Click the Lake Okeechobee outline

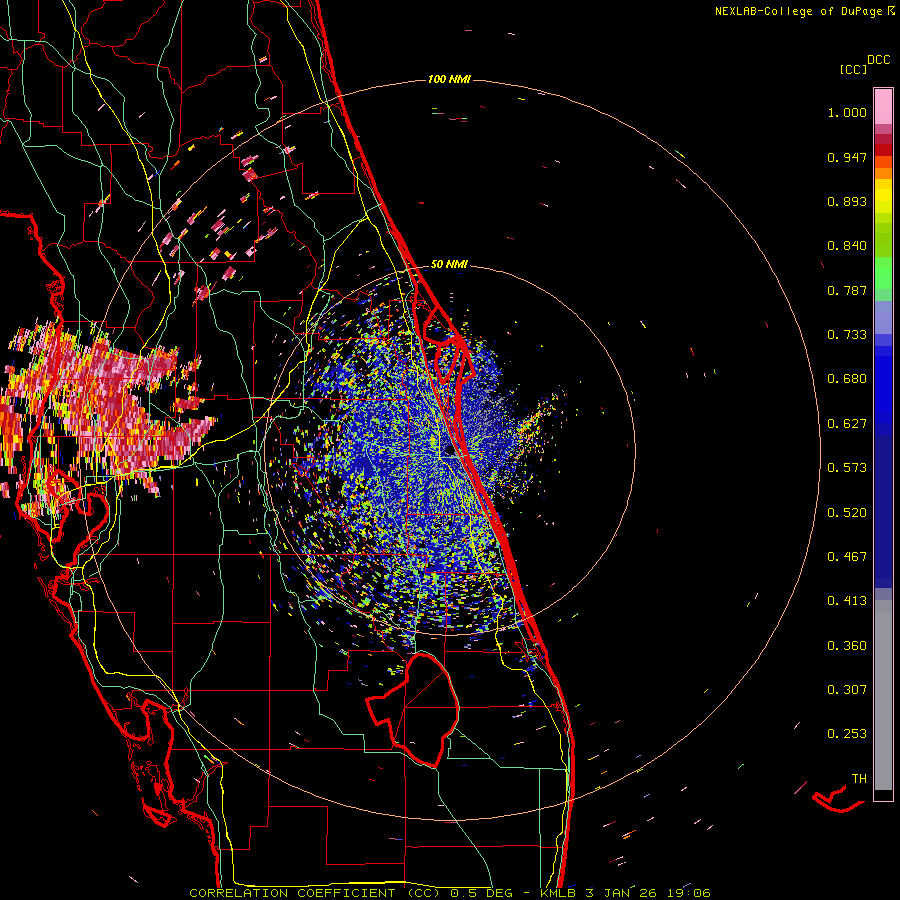pyautogui.click(x=413, y=709)
